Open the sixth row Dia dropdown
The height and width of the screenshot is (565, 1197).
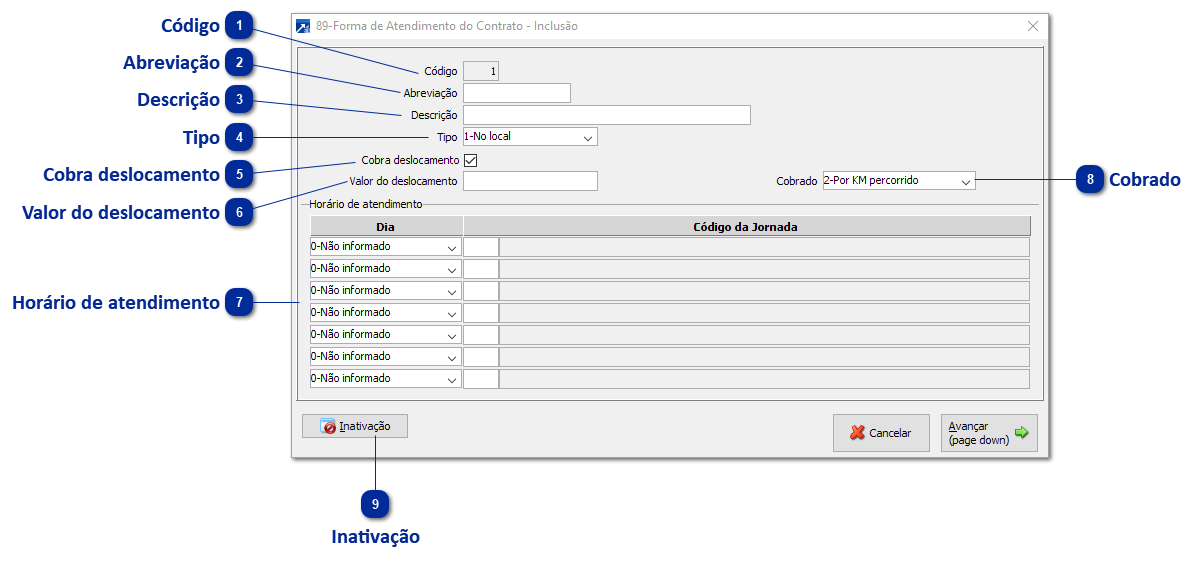[386, 357]
